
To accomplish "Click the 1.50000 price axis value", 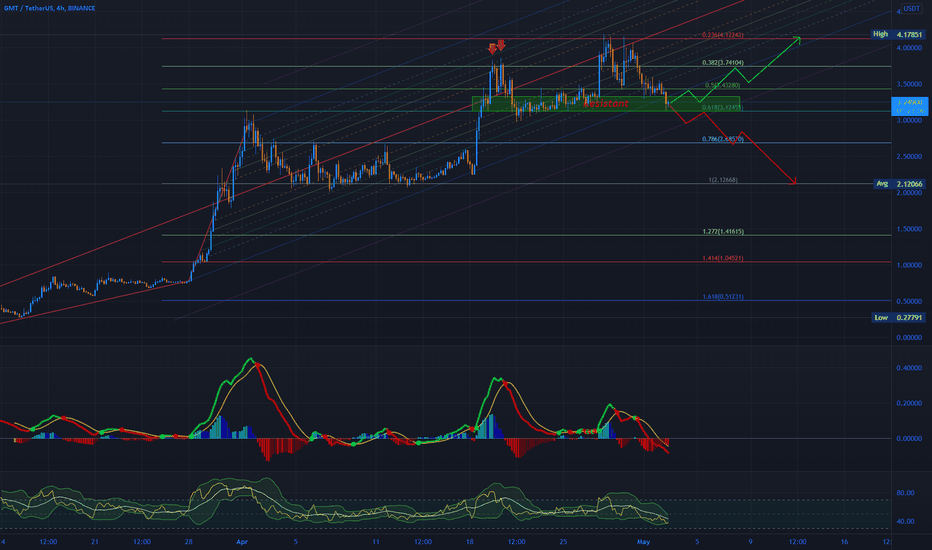I will [909, 229].
